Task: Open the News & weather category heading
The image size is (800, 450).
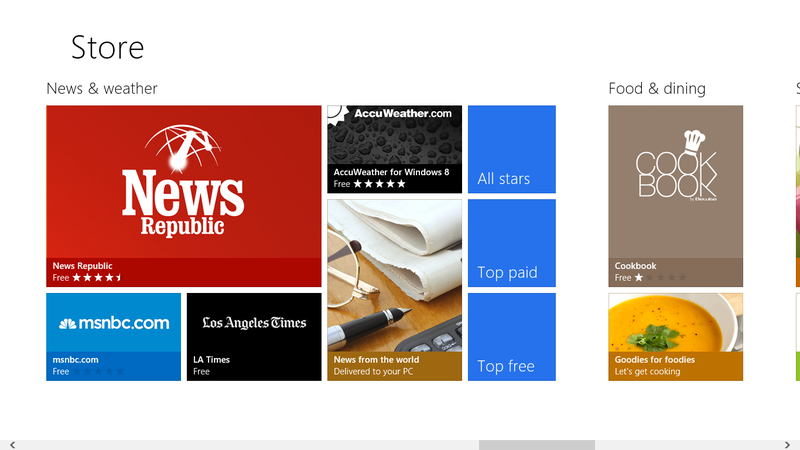Action: pos(102,88)
